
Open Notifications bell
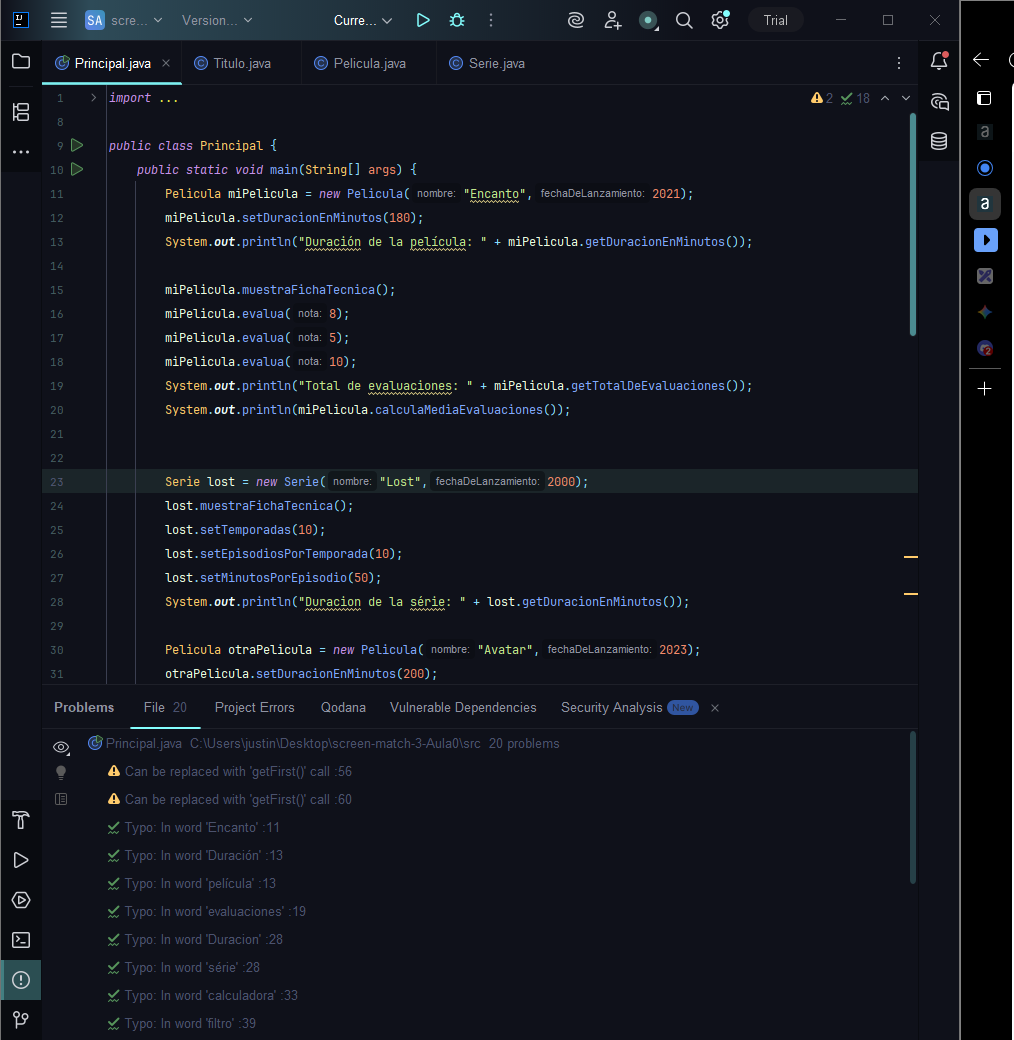point(939,61)
